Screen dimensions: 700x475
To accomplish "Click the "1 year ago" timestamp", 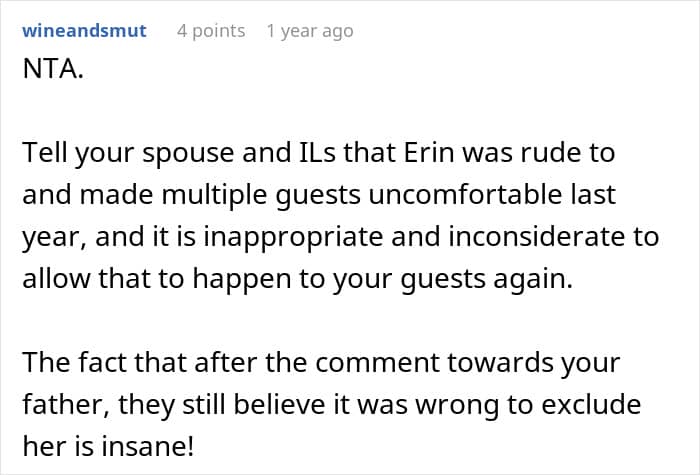I will tap(309, 31).
